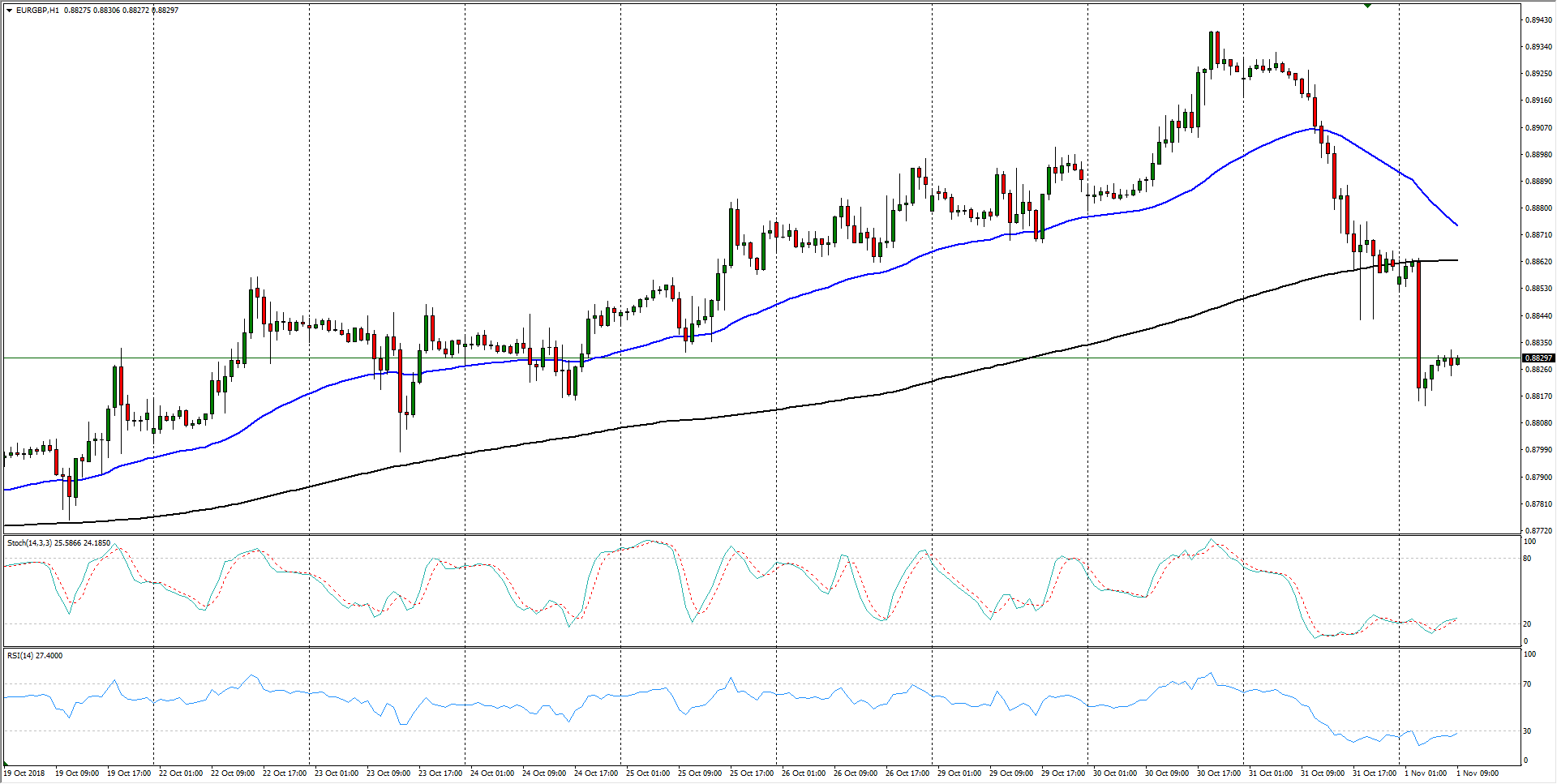Screen dimensions: 1557x784
Task: Click the green chart shift marker triangle
Action: click(1367, 6)
